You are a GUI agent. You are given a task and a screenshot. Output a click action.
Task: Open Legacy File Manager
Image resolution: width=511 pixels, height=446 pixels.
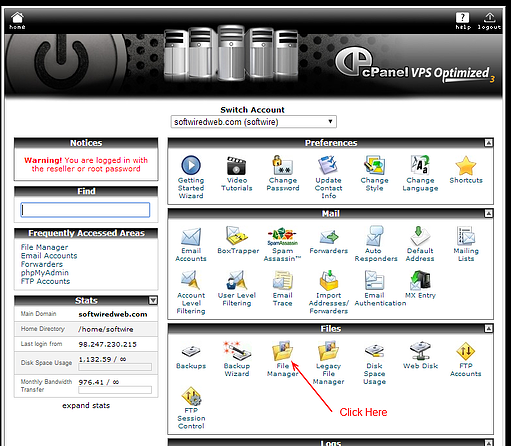tap(328, 351)
